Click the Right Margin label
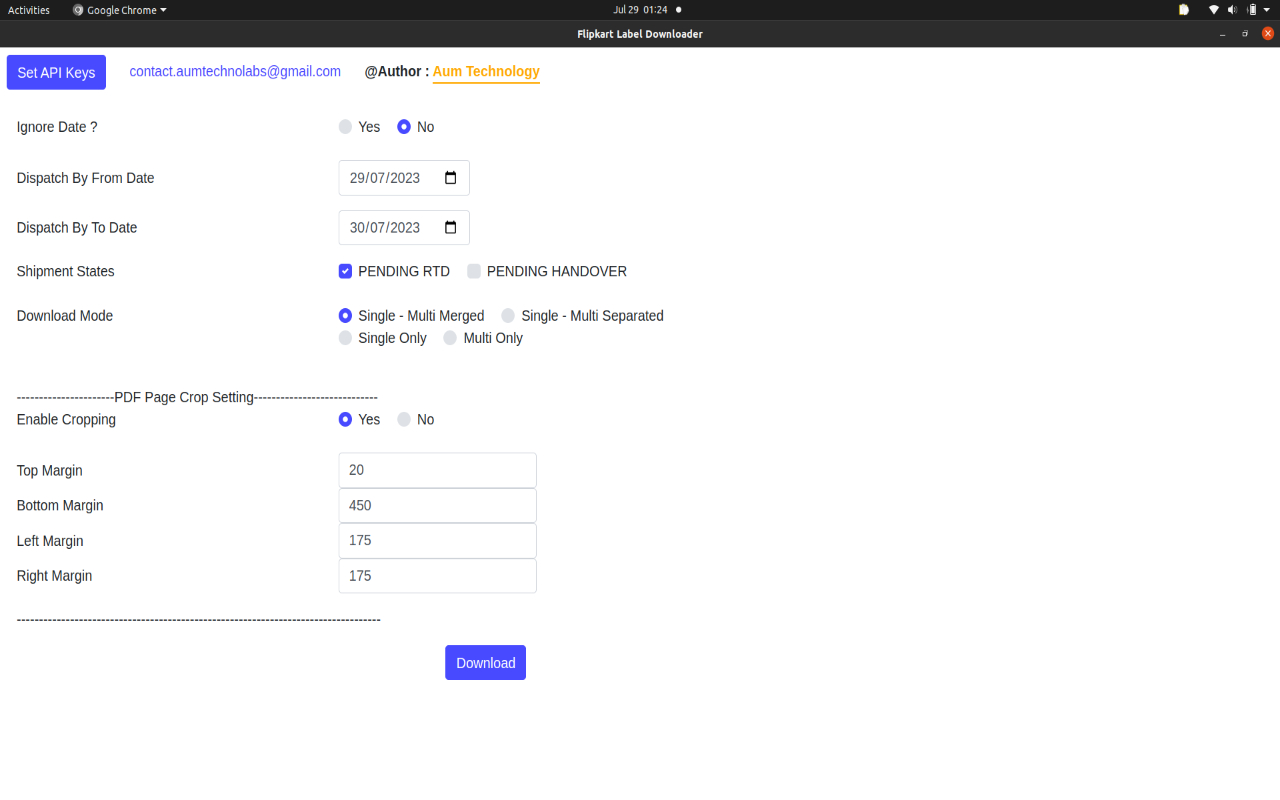Screen dimensions: 1280x800 54,576
